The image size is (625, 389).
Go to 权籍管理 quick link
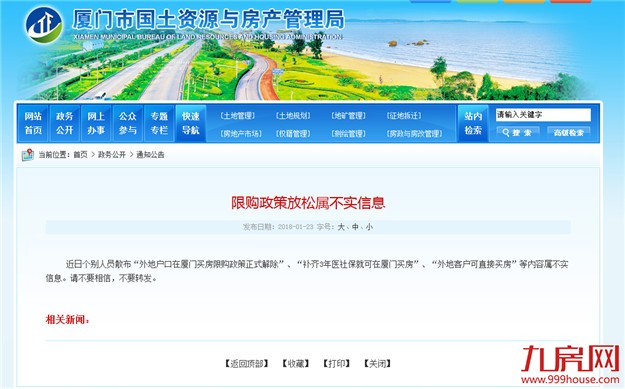[x=293, y=134]
